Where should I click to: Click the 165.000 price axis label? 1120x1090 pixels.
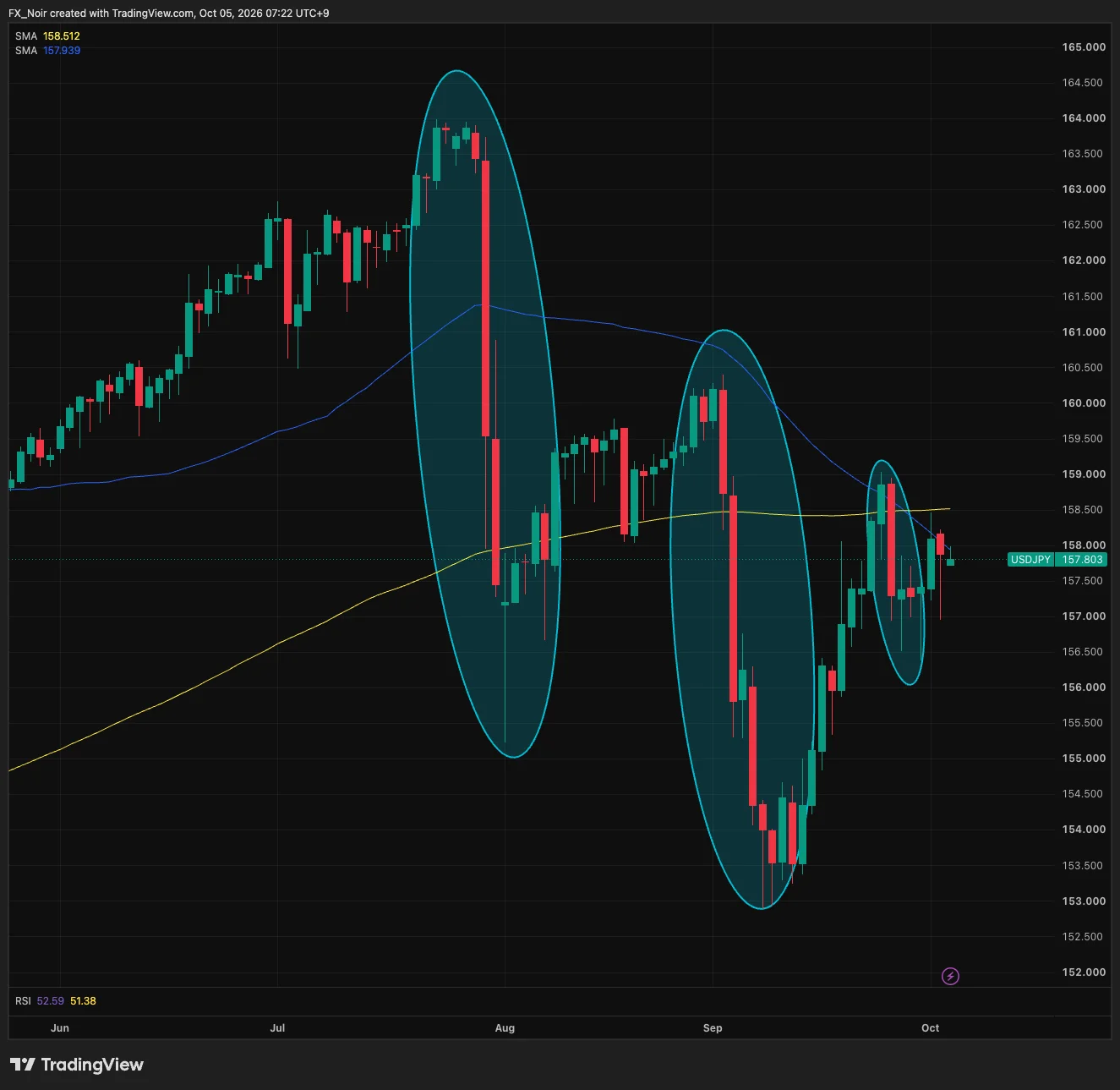pos(1084,47)
